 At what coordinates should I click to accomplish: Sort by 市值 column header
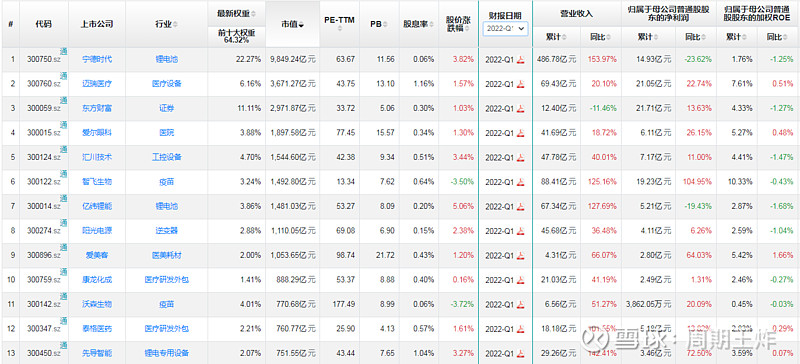point(292,25)
